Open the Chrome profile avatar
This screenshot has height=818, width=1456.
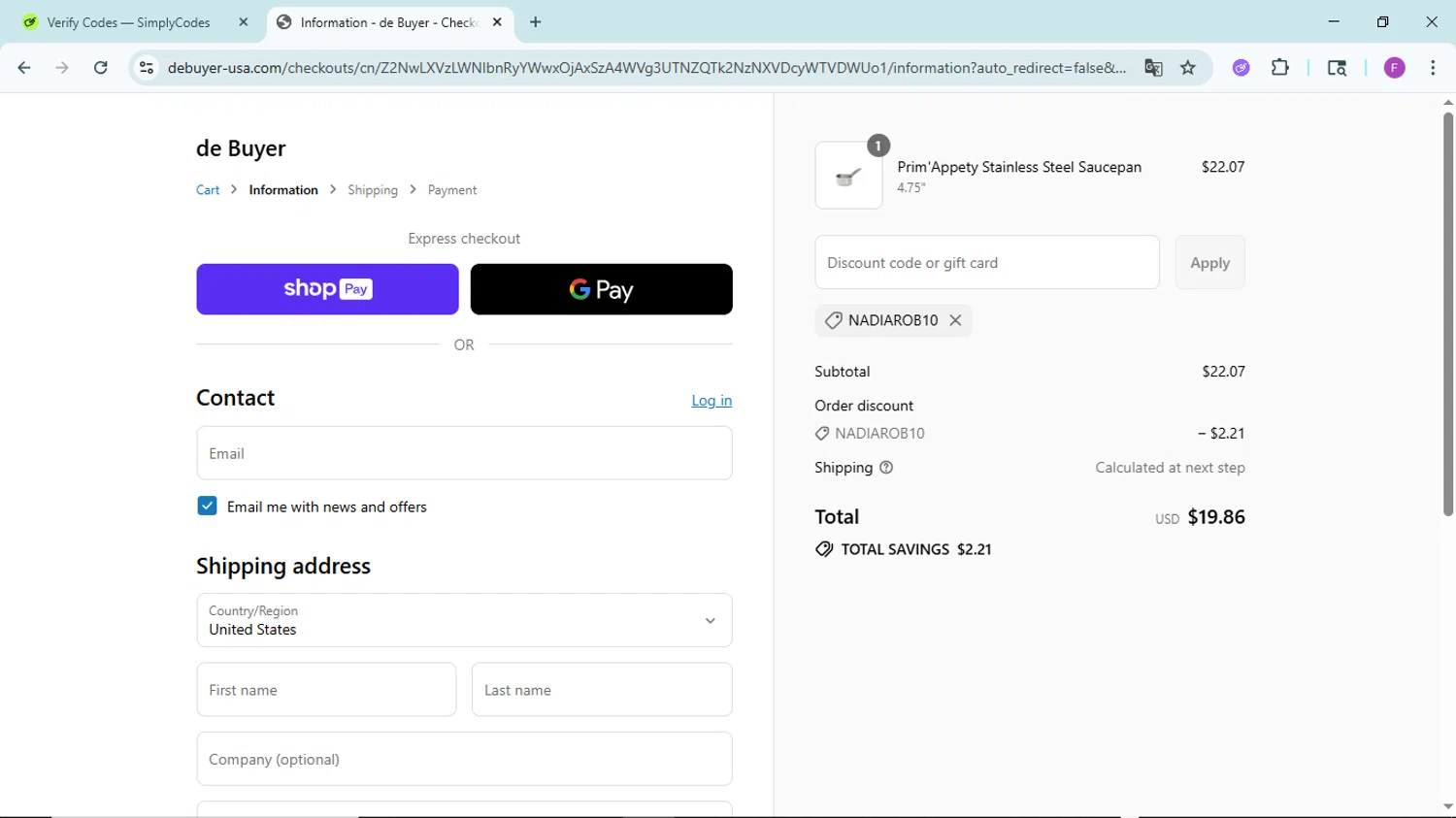click(1395, 68)
